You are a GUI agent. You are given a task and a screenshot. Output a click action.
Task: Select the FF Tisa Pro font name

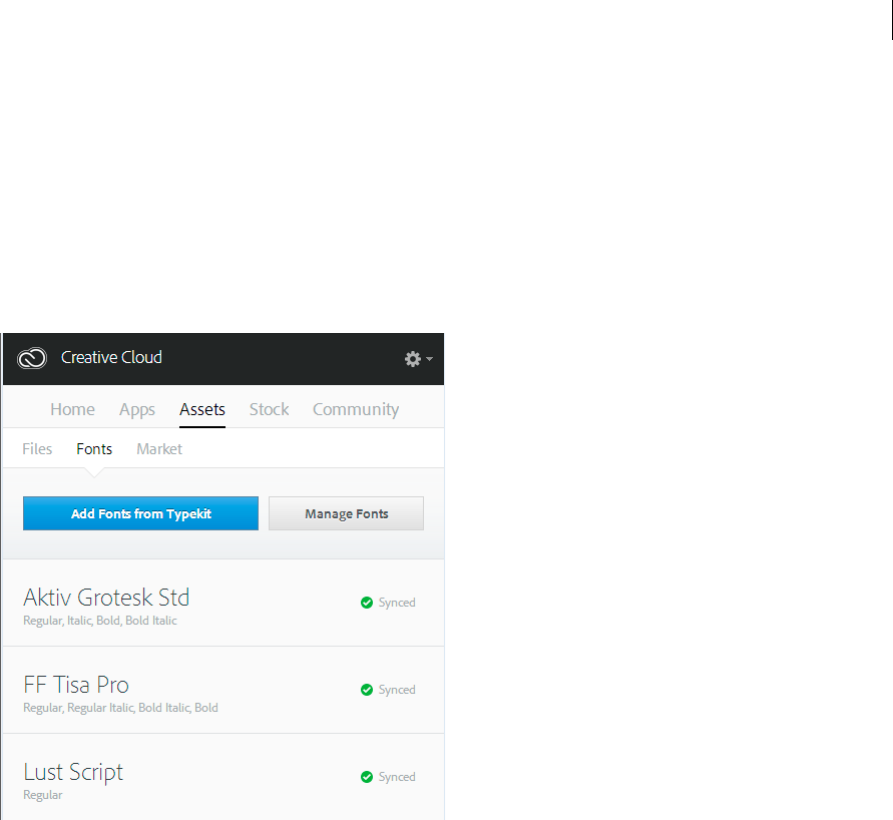(76, 684)
